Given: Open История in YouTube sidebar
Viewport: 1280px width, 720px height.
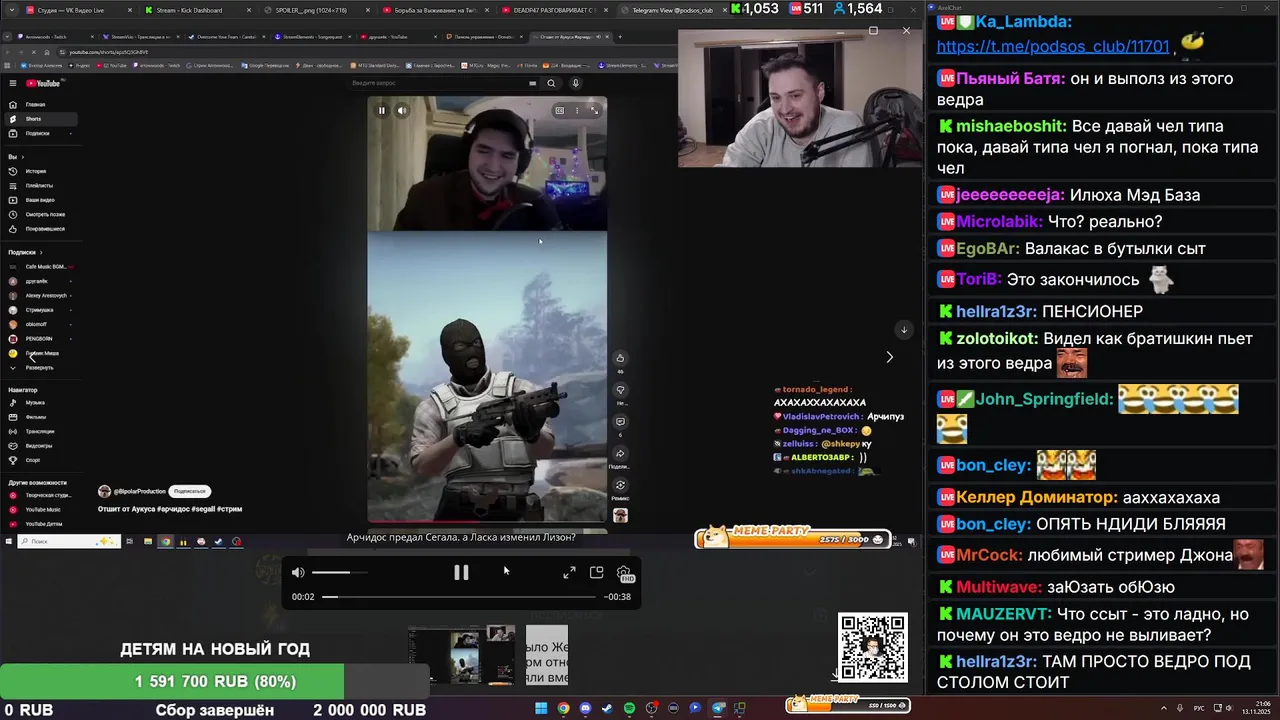Looking at the screenshot, I should (x=40, y=171).
